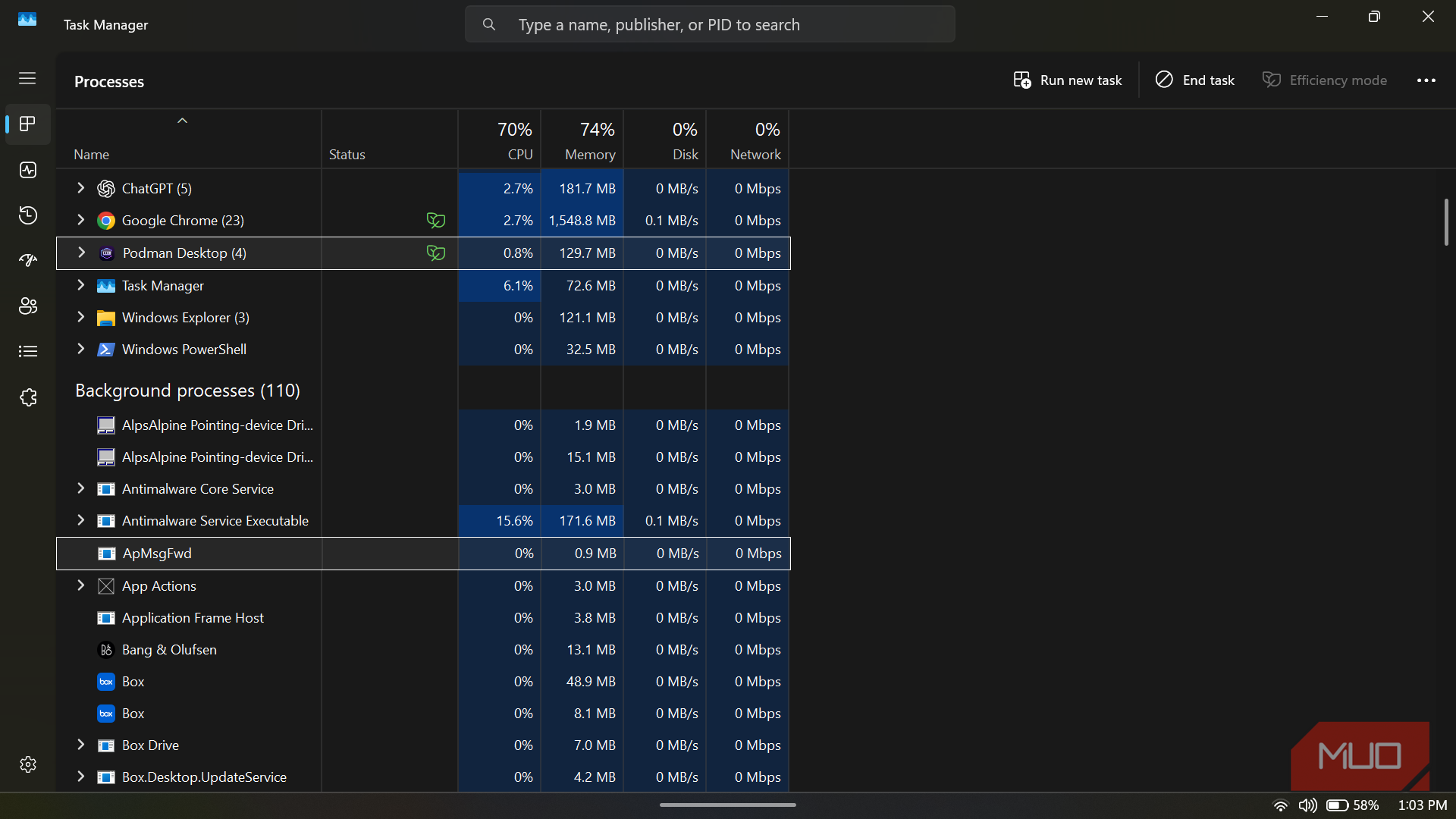Expand the Google Chrome (23) group

(80, 220)
